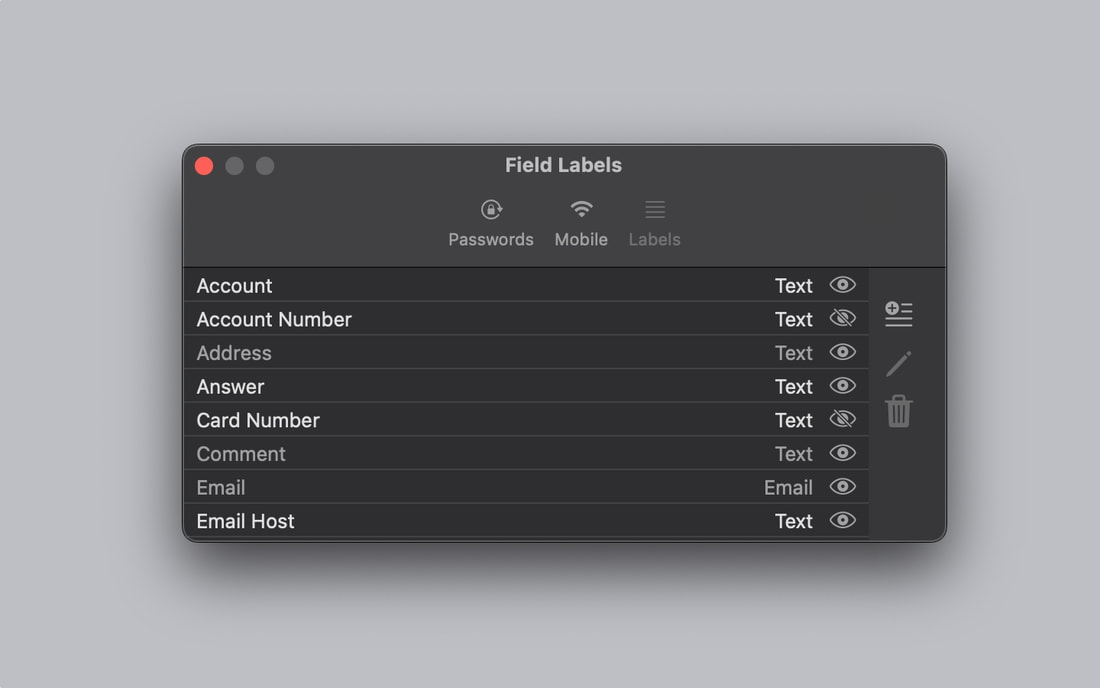Show the Card Number hidden value
Image resolution: width=1100 pixels, height=688 pixels.
click(x=843, y=419)
